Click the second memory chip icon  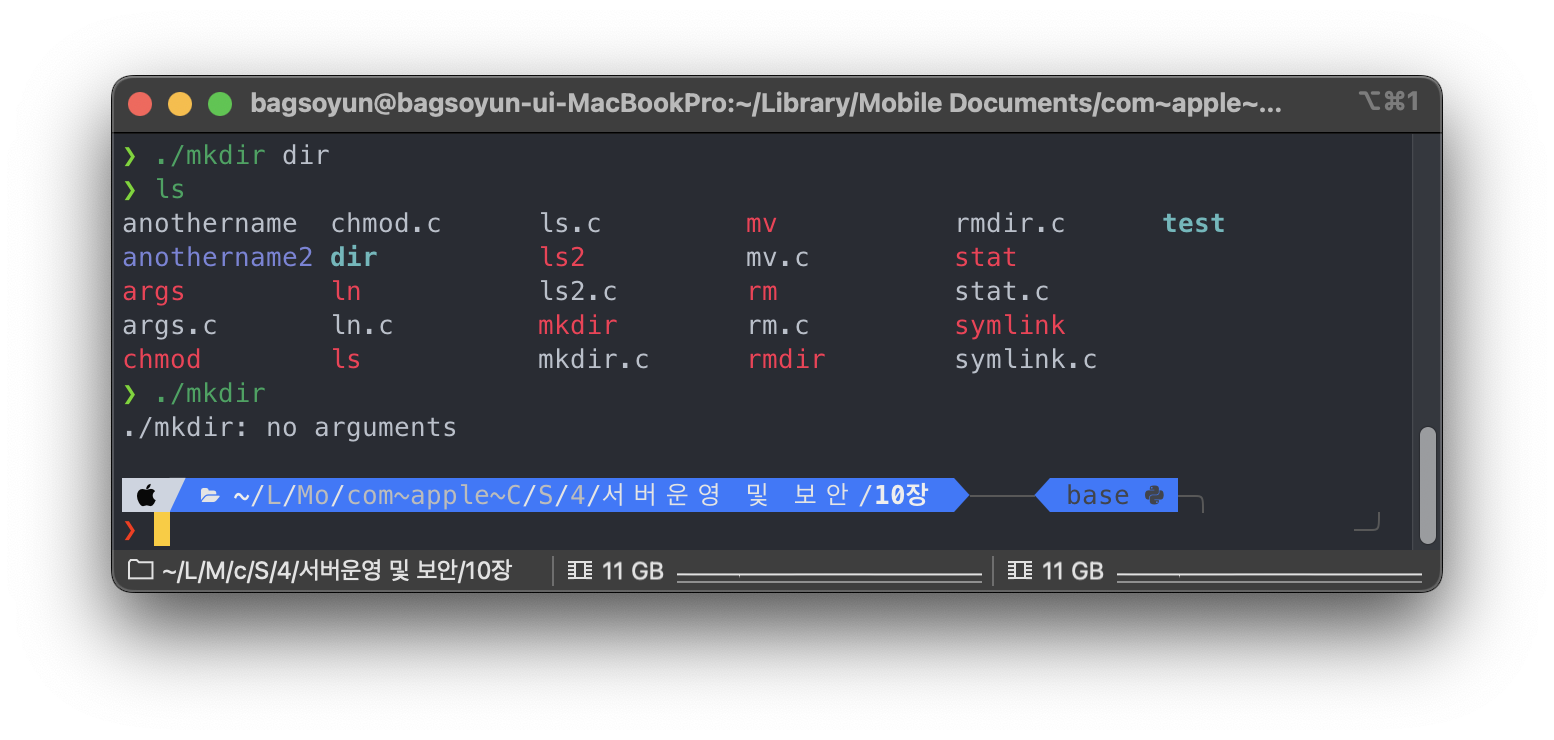click(1020, 571)
